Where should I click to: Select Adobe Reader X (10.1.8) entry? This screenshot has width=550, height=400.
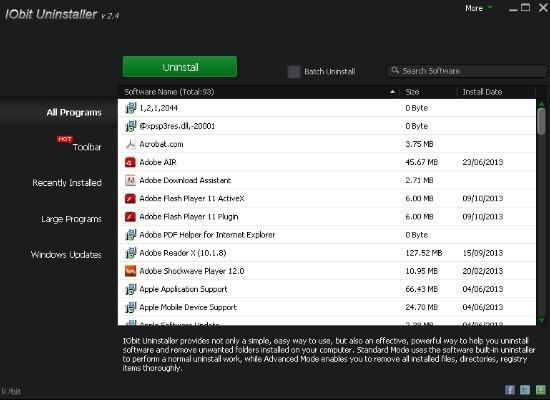pyautogui.click(x=183, y=253)
